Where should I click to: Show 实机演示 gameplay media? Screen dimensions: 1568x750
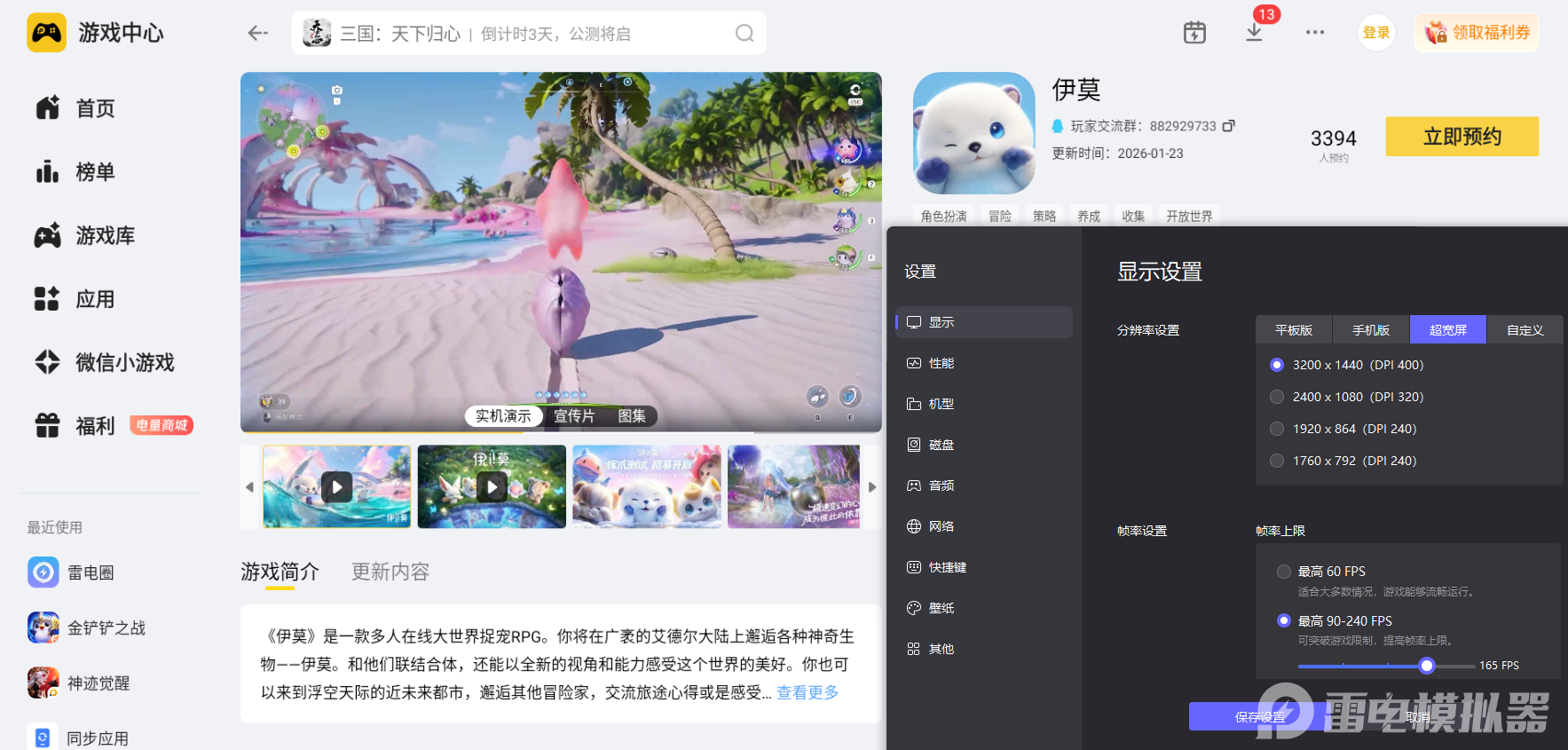click(x=503, y=416)
